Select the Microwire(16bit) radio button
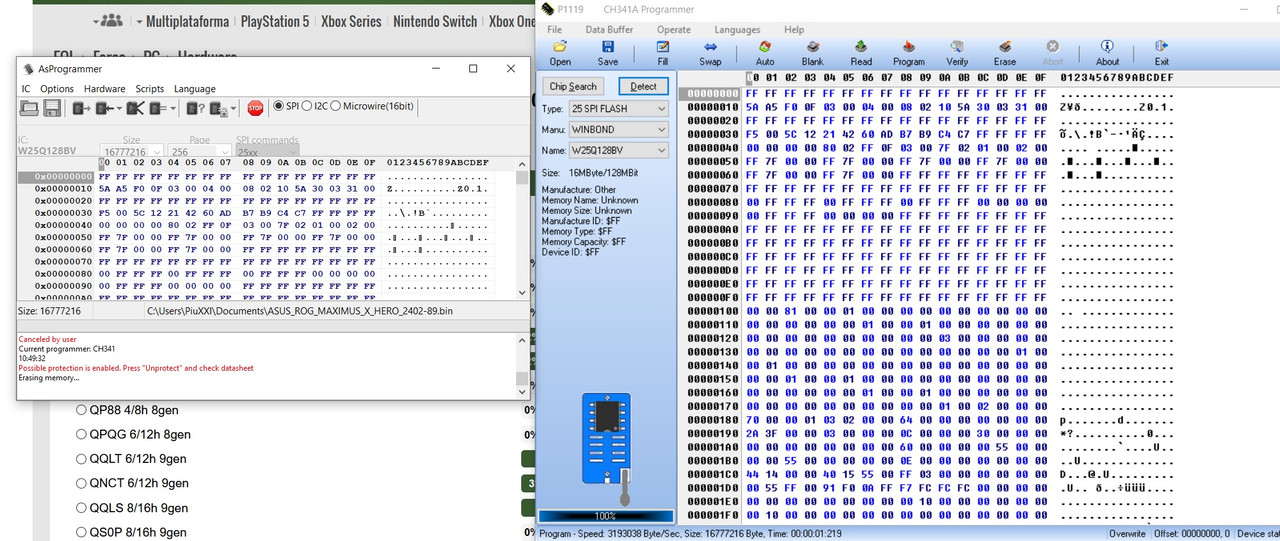This screenshot has width=1280, height=541. [x=336, y=106]
